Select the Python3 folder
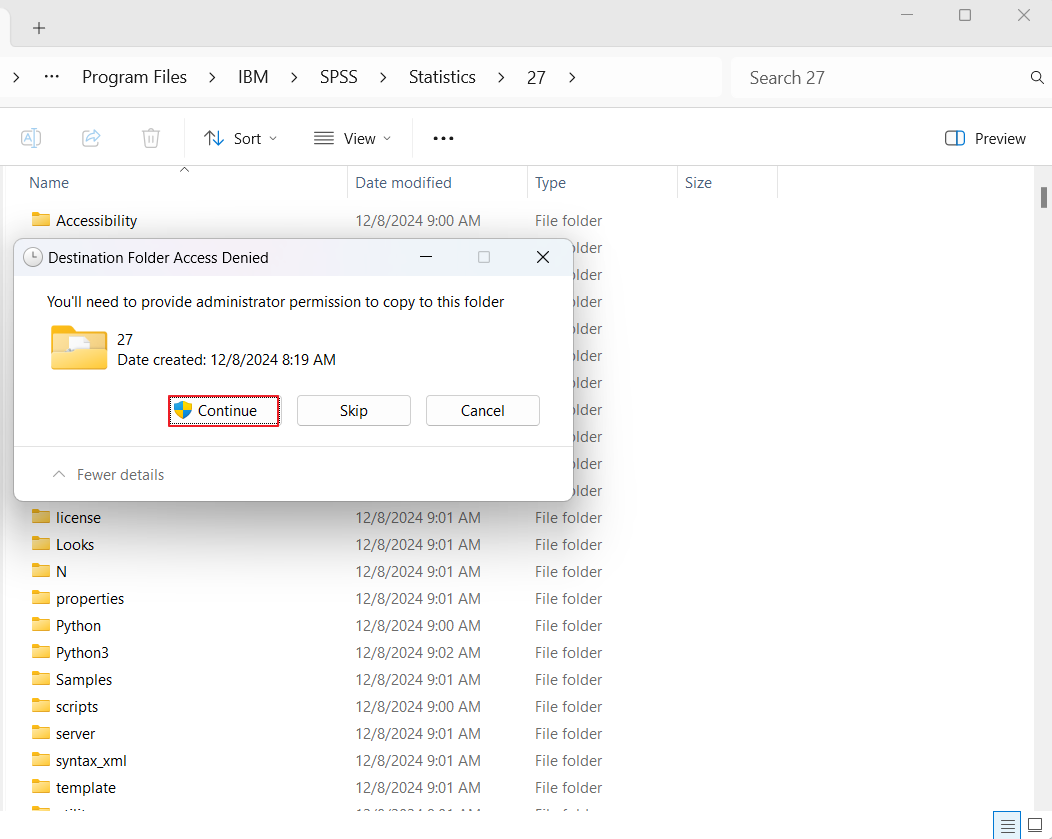 coord(82,653)
